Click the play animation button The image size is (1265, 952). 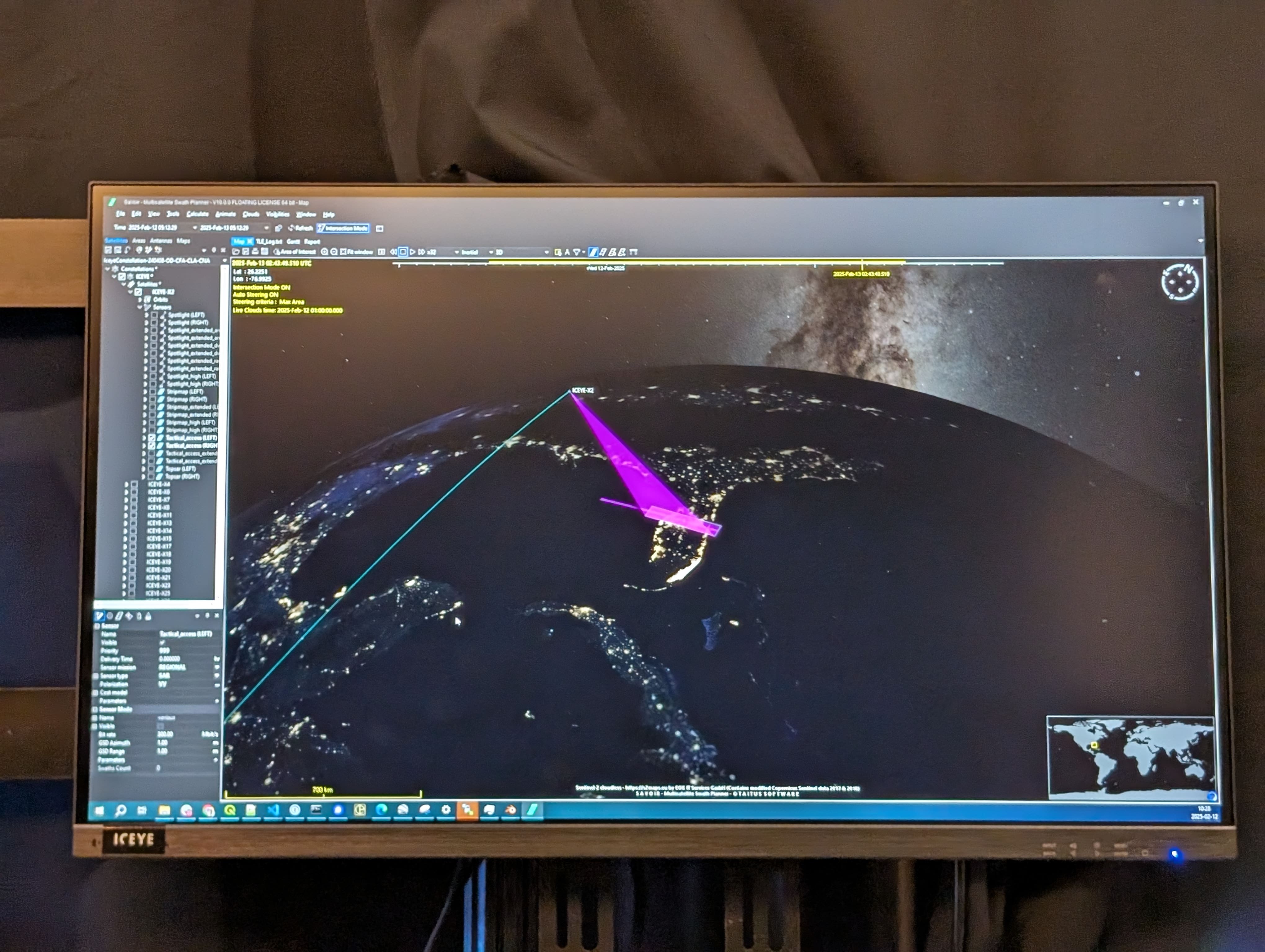coord(412,252)
